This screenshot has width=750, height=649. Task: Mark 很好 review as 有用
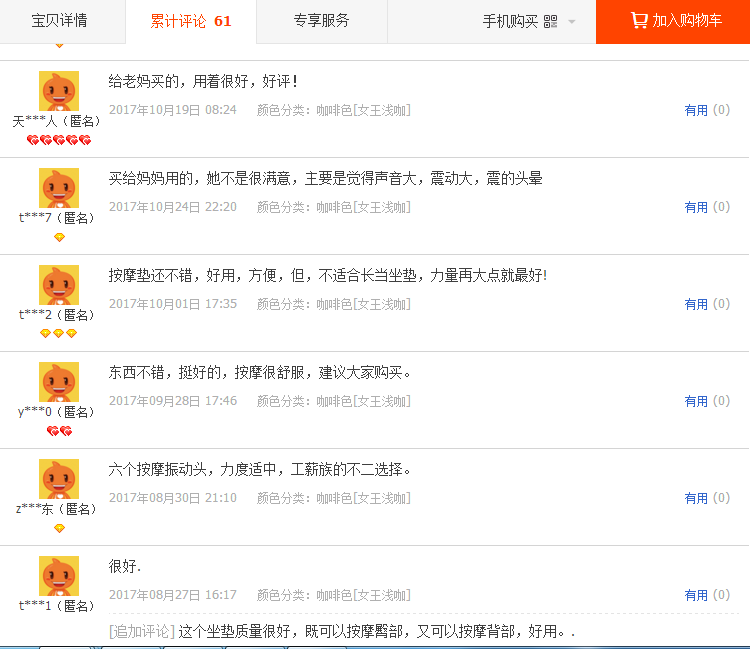(696, 596)
